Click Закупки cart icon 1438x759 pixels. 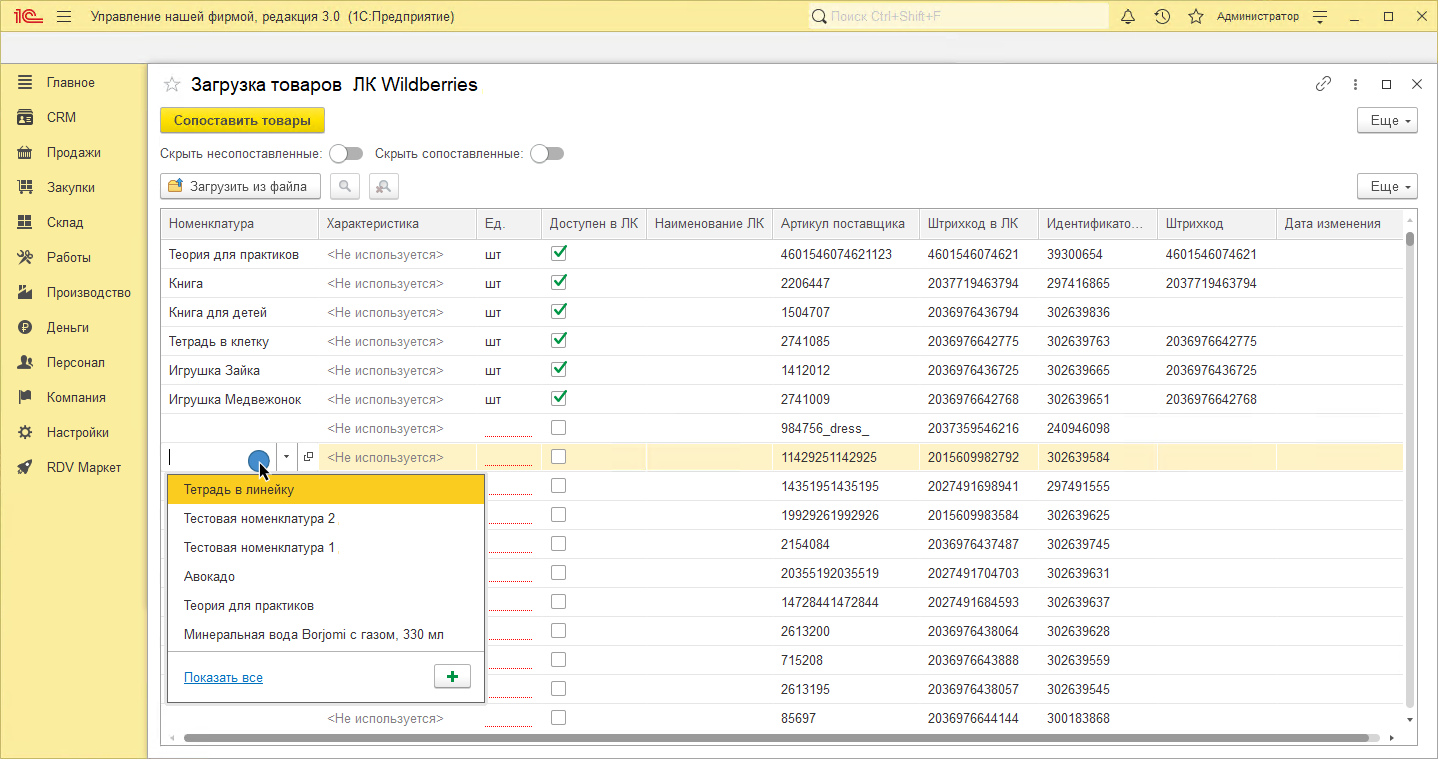tap(25, 187)
